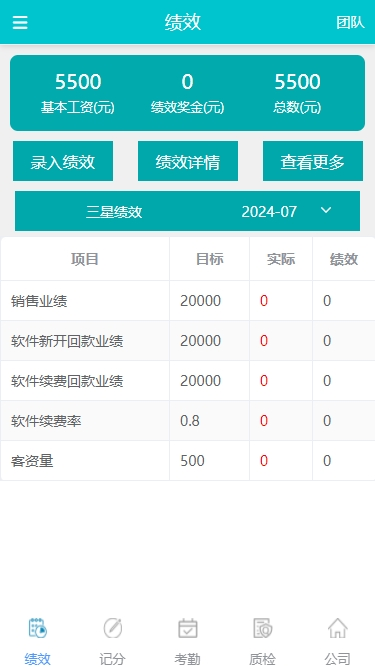Click the 项目 column header

(x=85, y=259)
